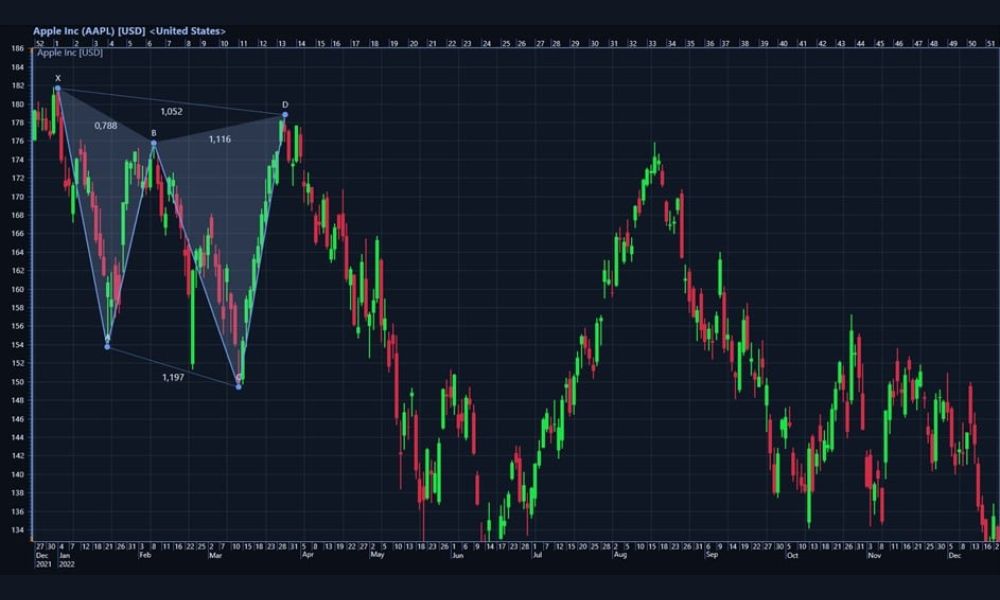Click the Aug label on the date axis
The height and width of the screenshot is (600, 1000).
tap(620, 554)
